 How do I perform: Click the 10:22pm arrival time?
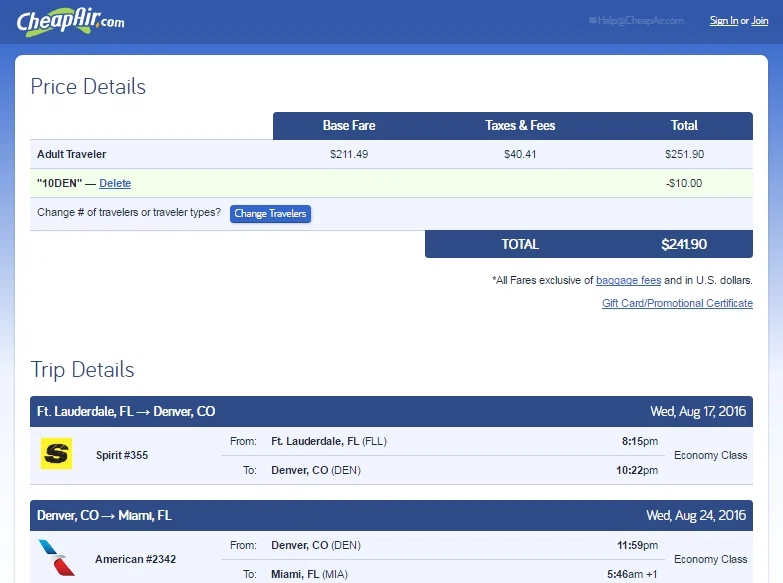[x=637, y=470]
